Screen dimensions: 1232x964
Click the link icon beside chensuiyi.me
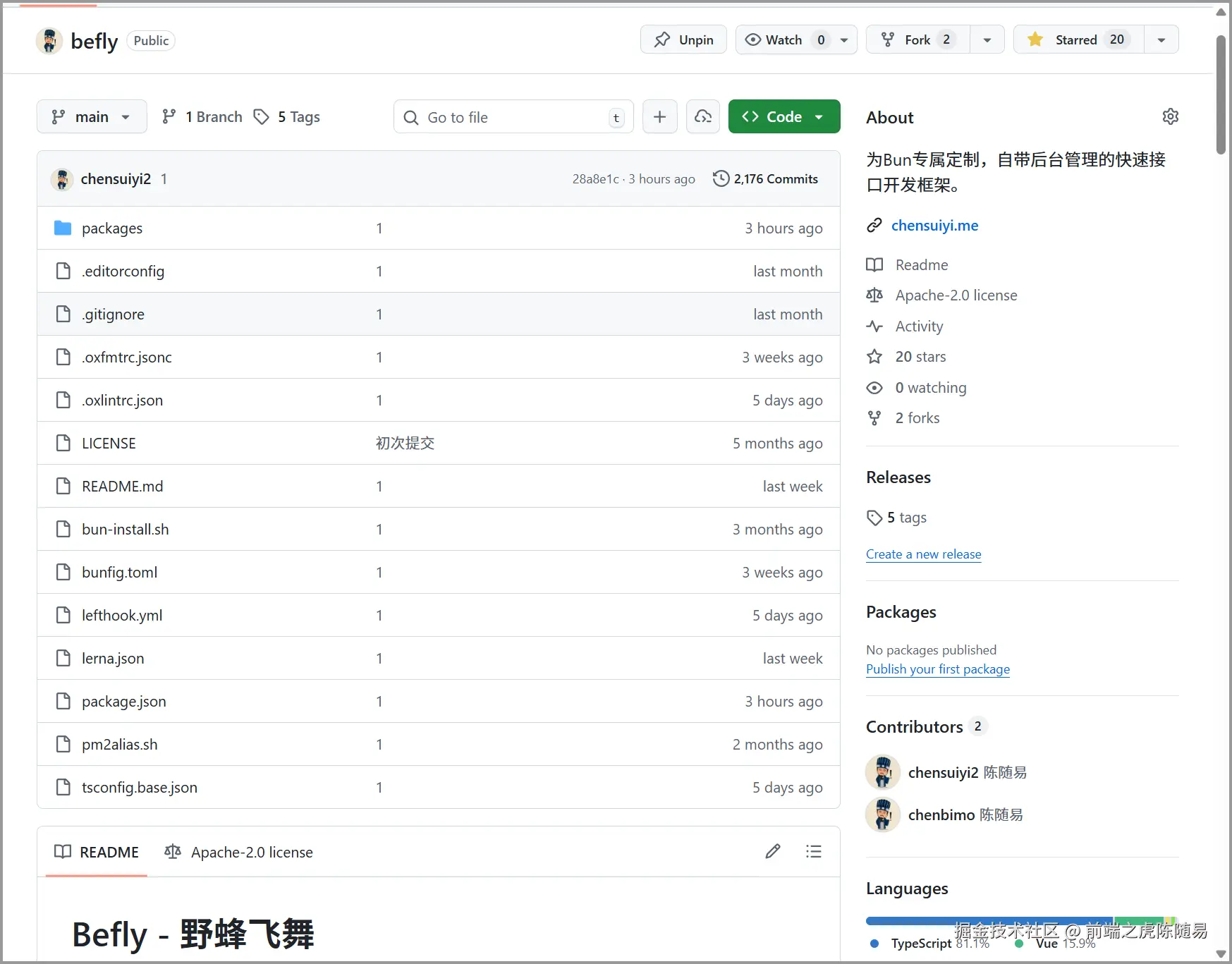874,226
